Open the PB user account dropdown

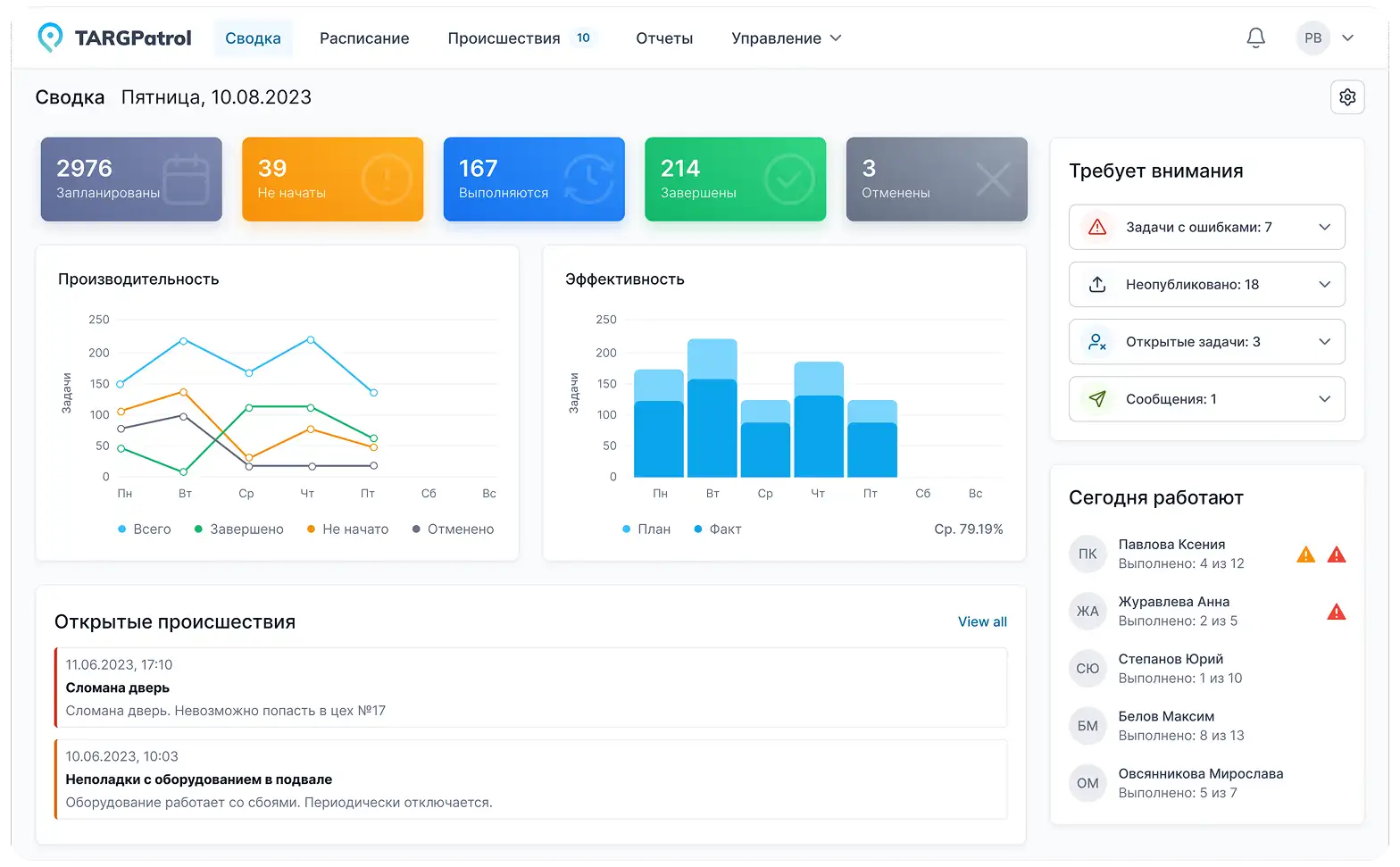(1326, 38)
